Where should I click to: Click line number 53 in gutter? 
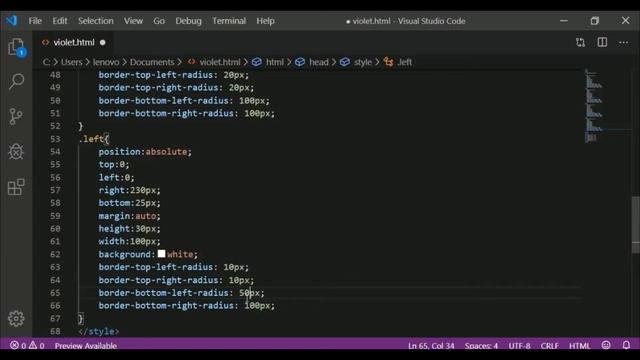pos(55,139)
